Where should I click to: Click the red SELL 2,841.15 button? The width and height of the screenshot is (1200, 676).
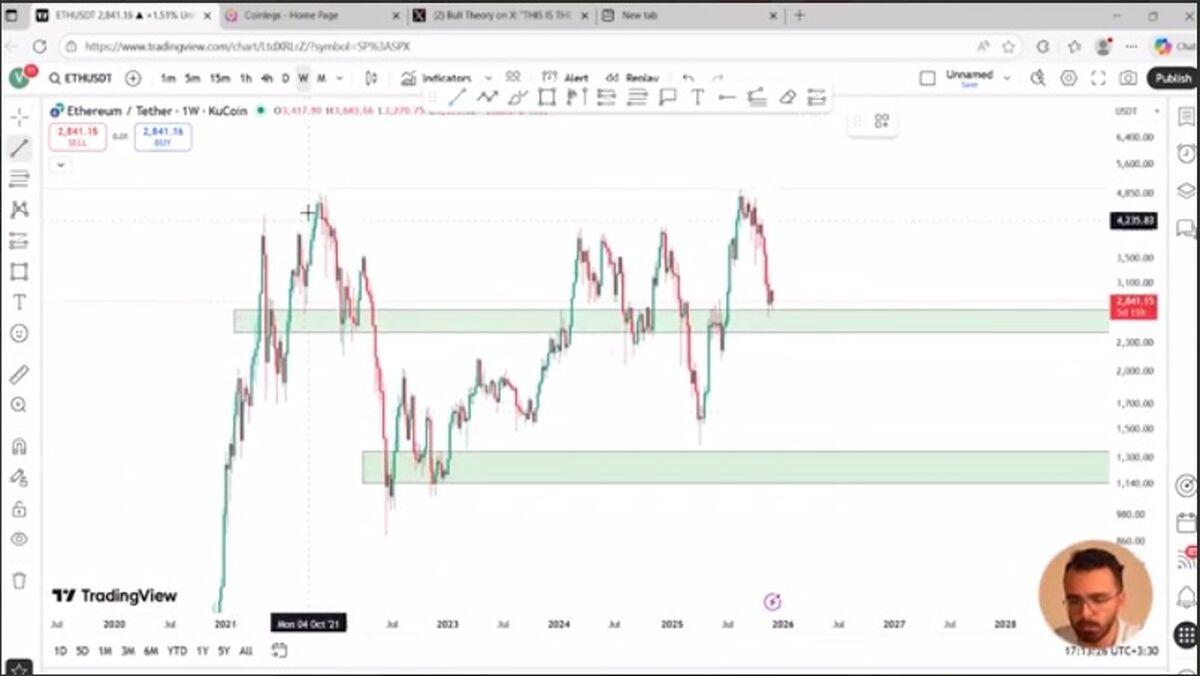click(77, 136)
